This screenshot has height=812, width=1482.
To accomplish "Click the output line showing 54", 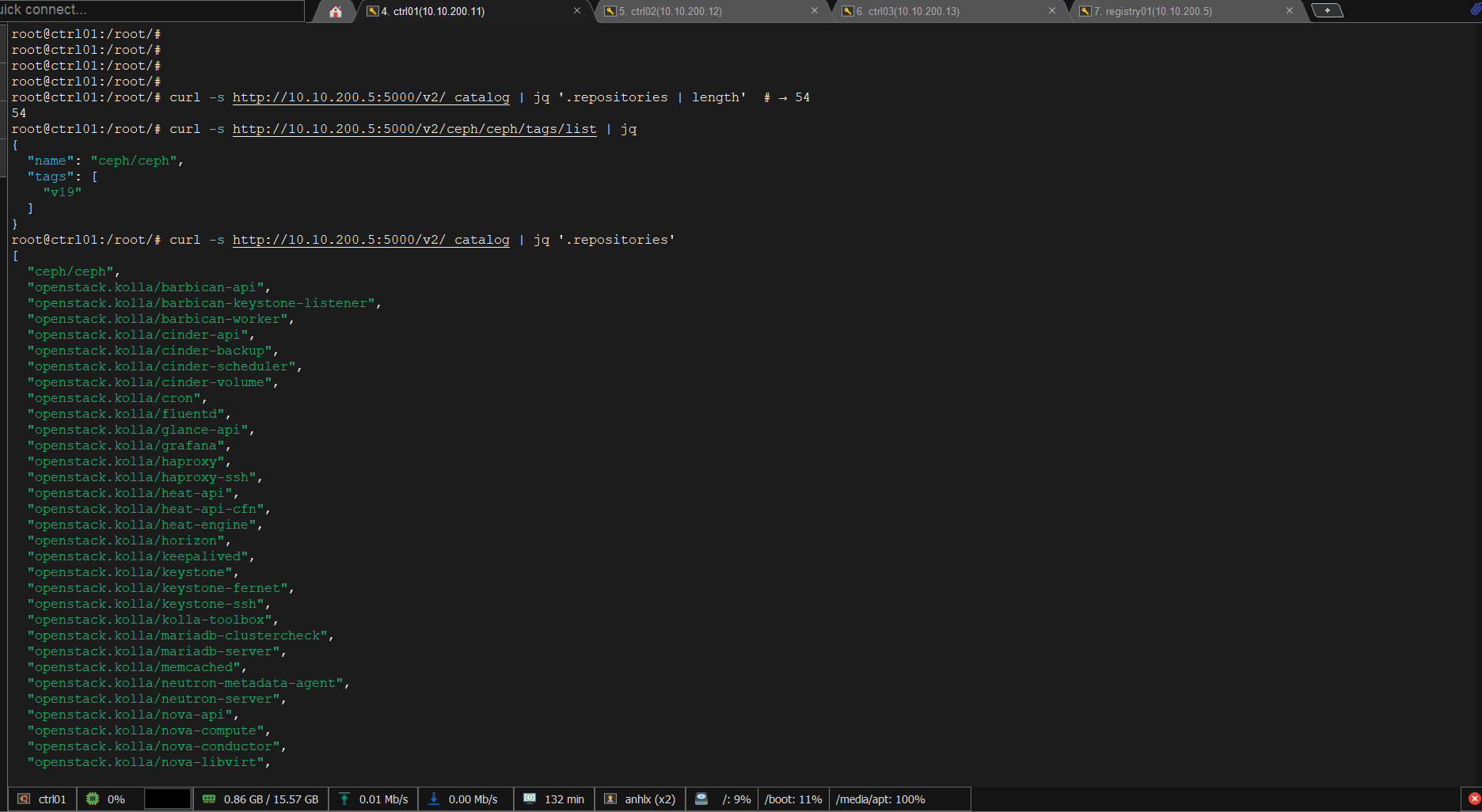I will click(19, 113).
